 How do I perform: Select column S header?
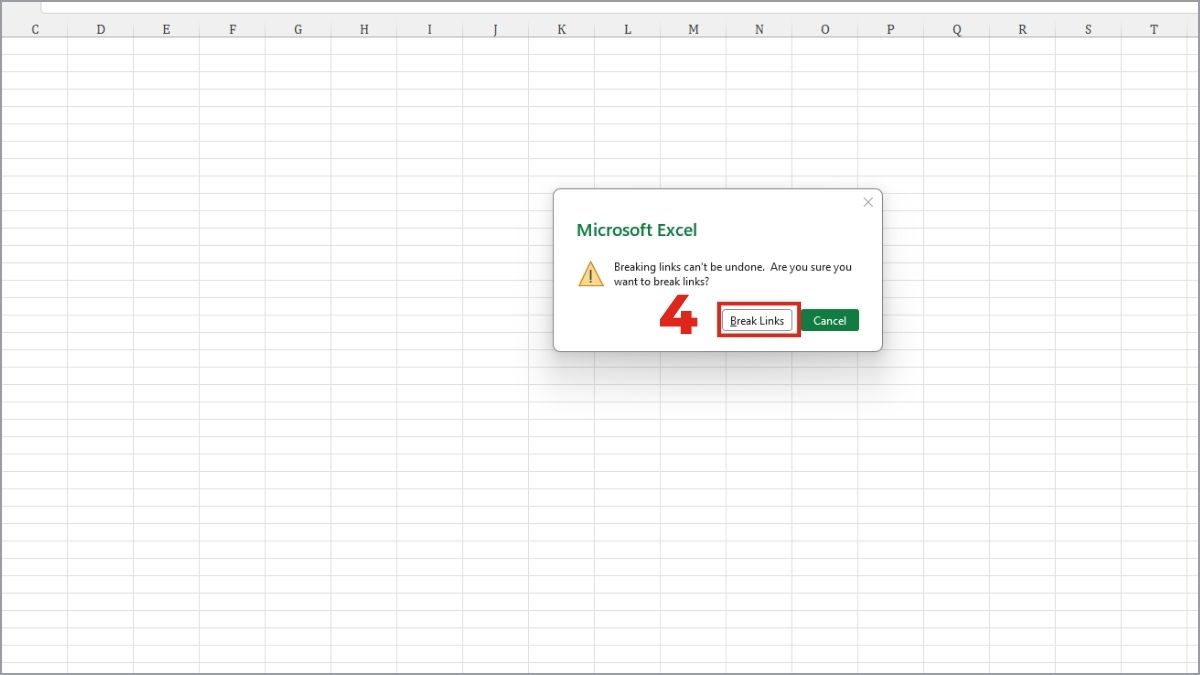[1089, 30]
